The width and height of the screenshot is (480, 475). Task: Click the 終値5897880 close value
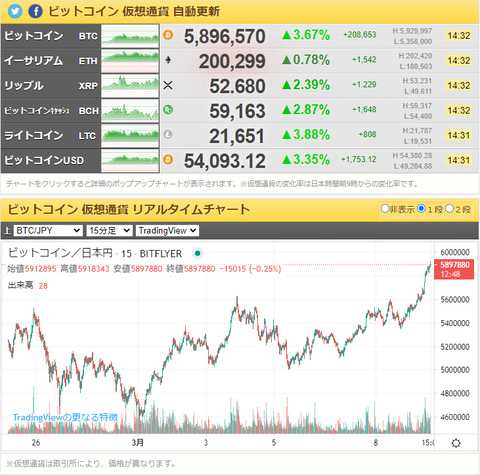pyautogui.click(x=191, y=269)
